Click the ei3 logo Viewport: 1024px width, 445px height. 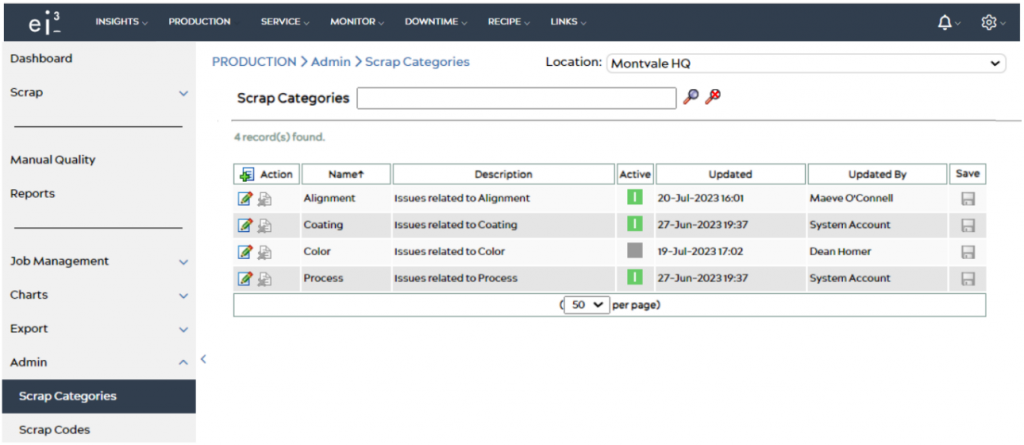pos(45,23)
